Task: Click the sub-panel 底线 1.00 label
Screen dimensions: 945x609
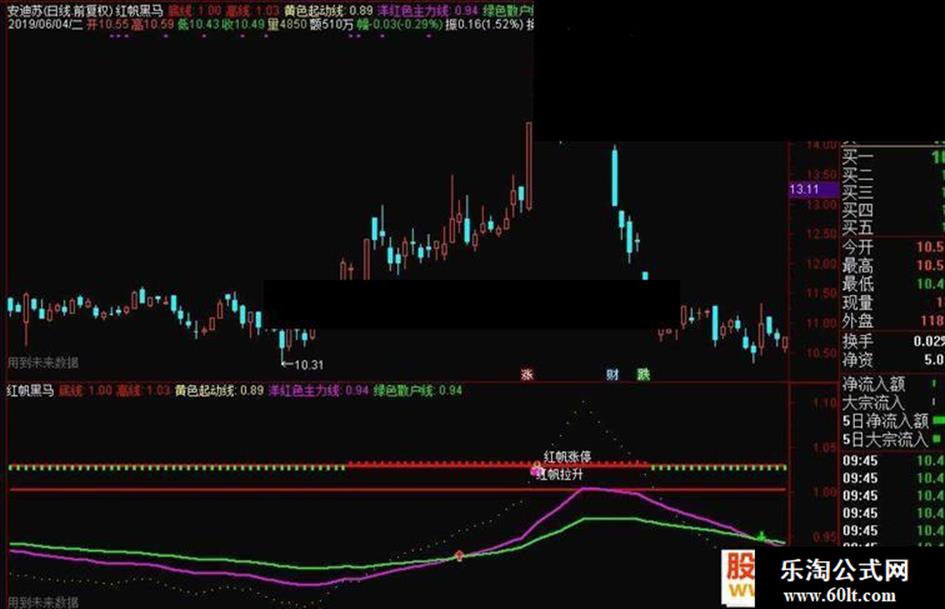Action: click(86, 391)
